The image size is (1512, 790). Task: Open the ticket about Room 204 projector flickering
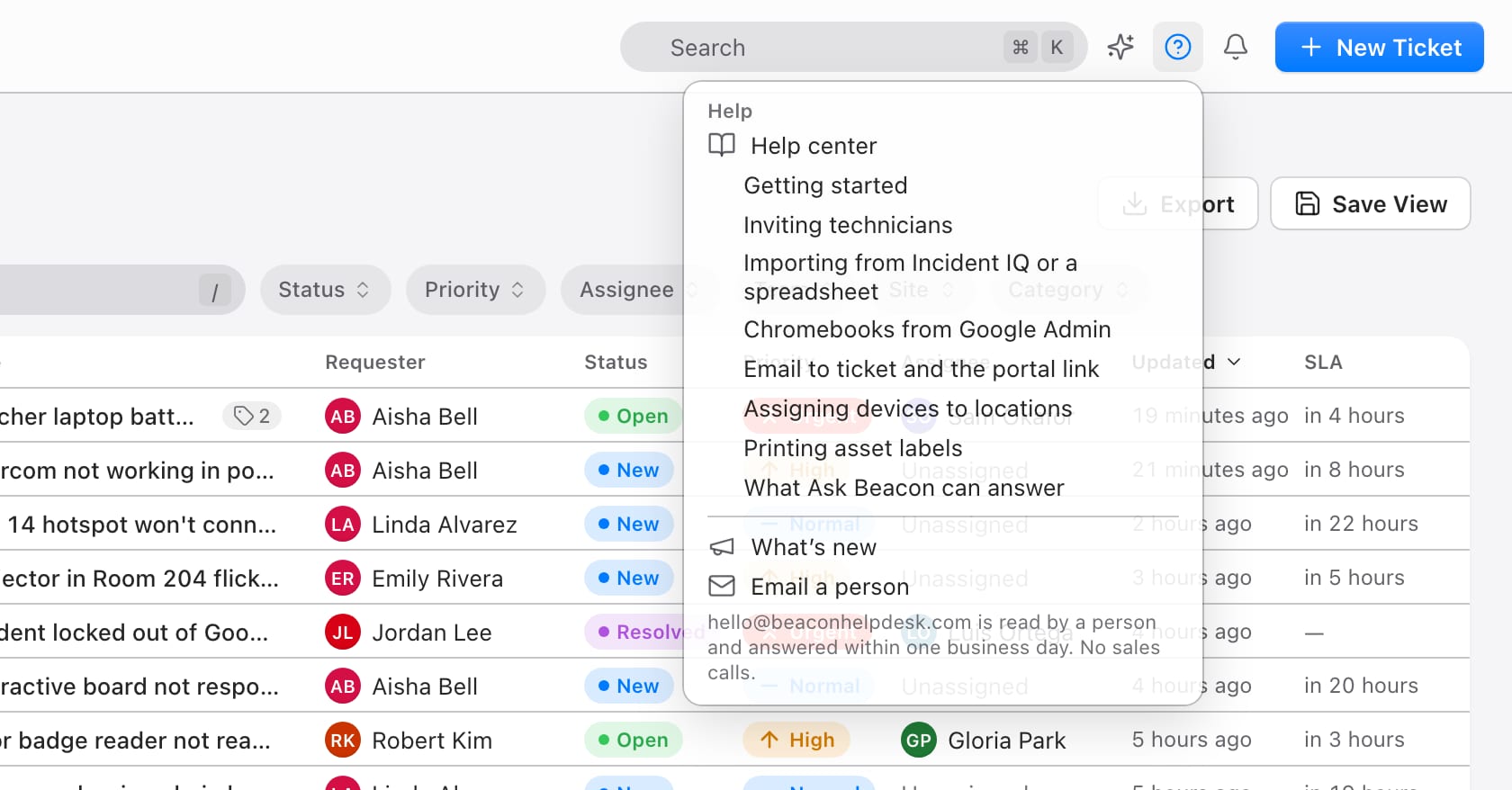139,578
